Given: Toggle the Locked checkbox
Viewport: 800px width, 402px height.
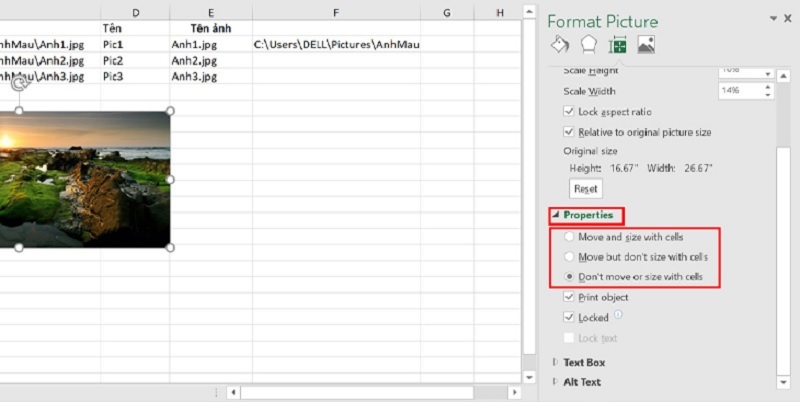Looking at the screenshot, I should [x=569, y=317].
